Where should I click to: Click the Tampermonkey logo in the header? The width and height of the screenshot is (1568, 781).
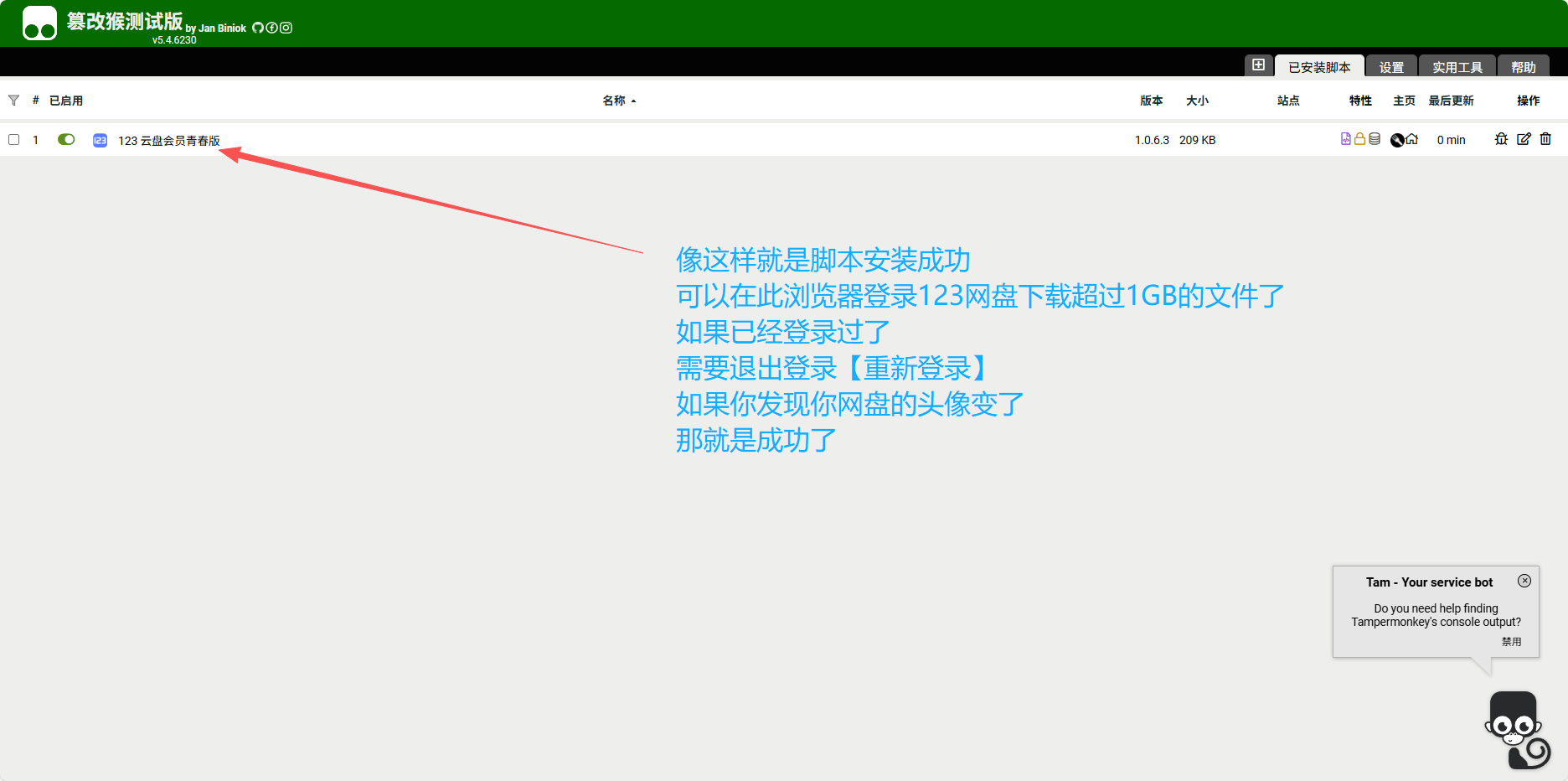click(x=39, y=23)
